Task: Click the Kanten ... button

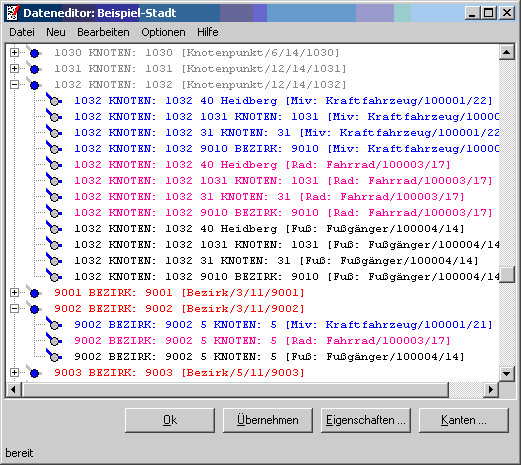Action: [x=464, y=420]
